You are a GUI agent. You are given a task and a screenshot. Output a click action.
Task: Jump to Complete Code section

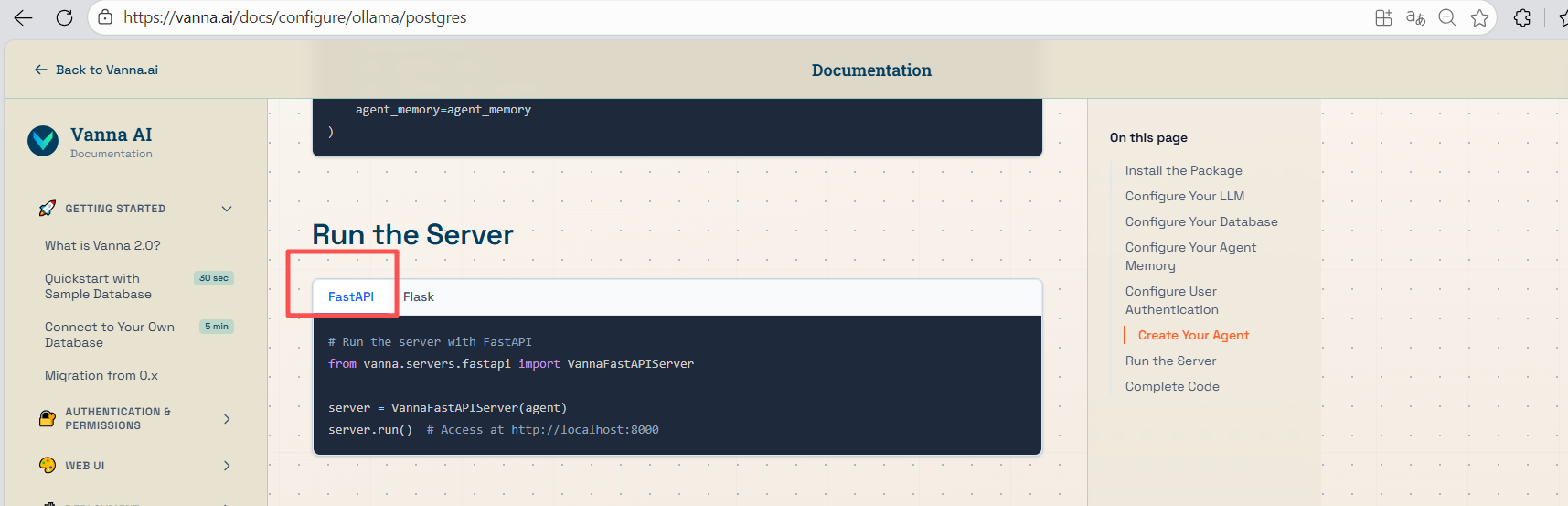click(x=1172, y=386)
